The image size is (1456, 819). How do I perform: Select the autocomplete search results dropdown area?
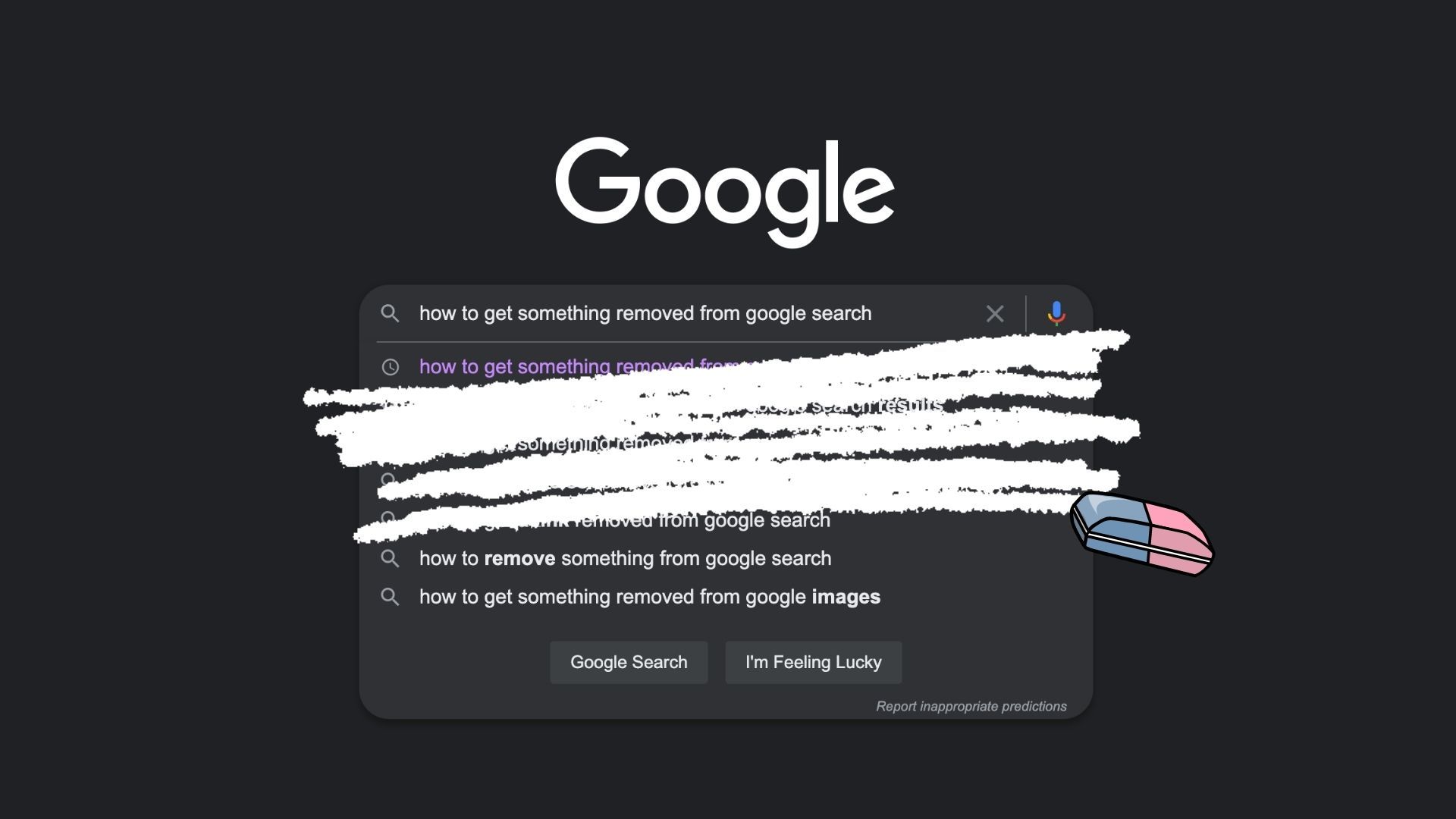point(728,480)
